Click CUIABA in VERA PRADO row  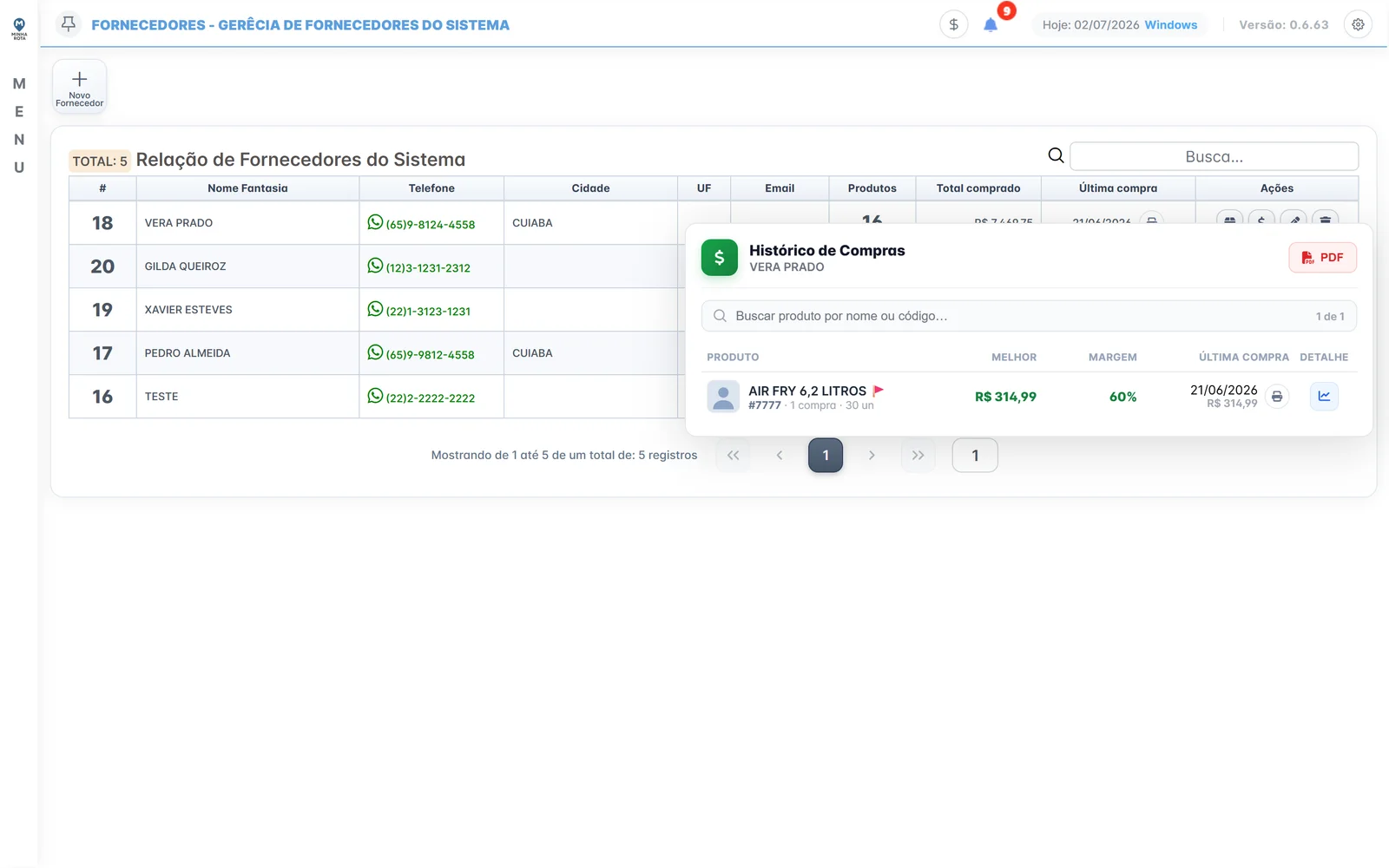point(532,223)
